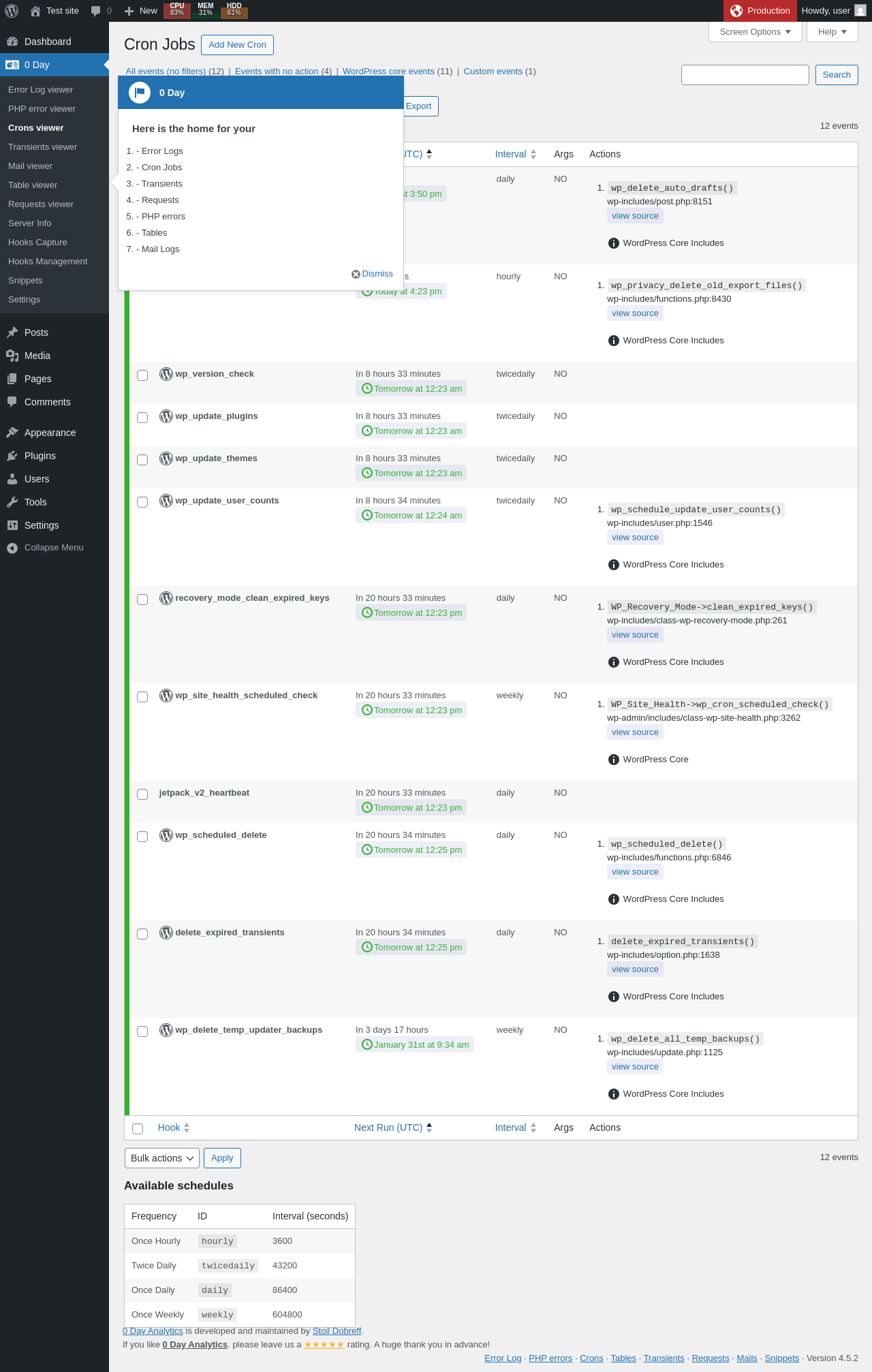
Task: Click the CPU usage indicator
Action: point(177,10)
